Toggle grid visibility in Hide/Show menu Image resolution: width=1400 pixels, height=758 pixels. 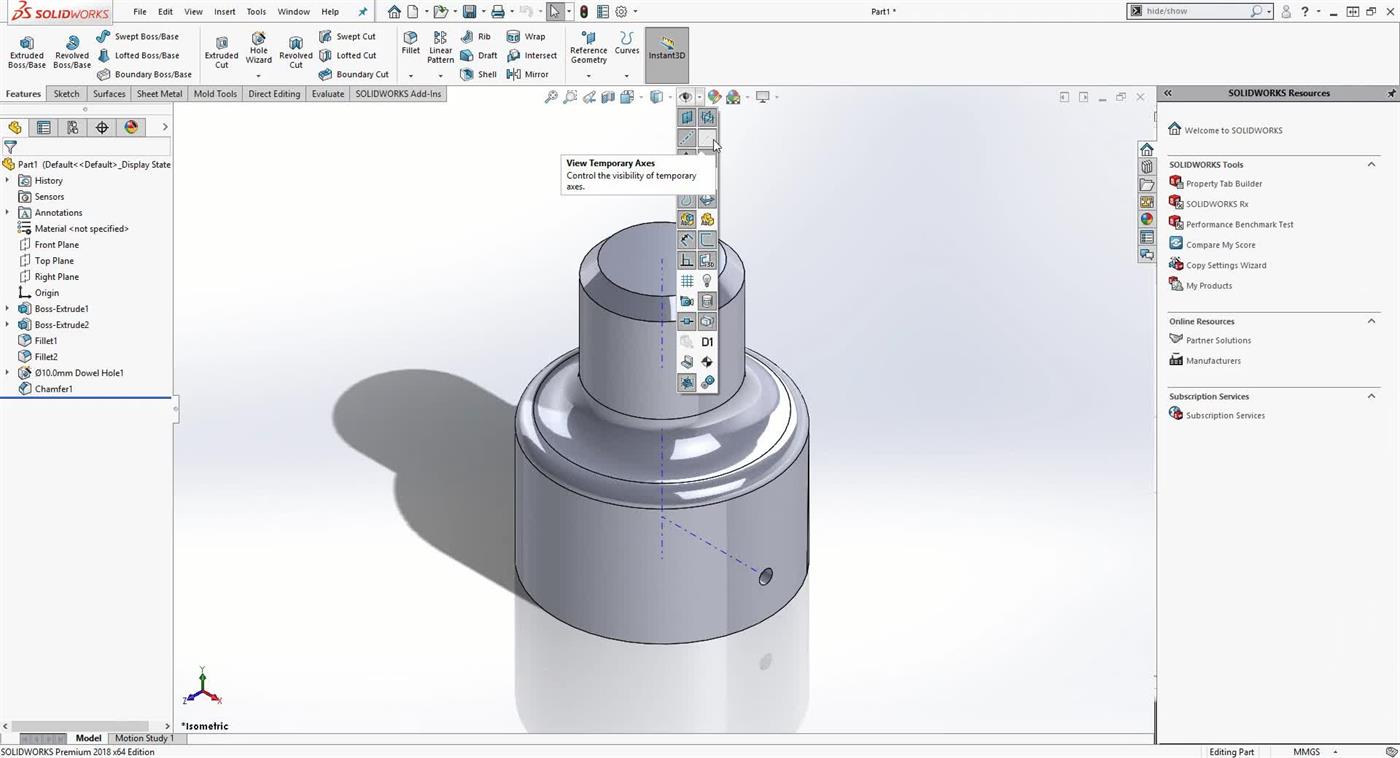[x=687, y=281]
